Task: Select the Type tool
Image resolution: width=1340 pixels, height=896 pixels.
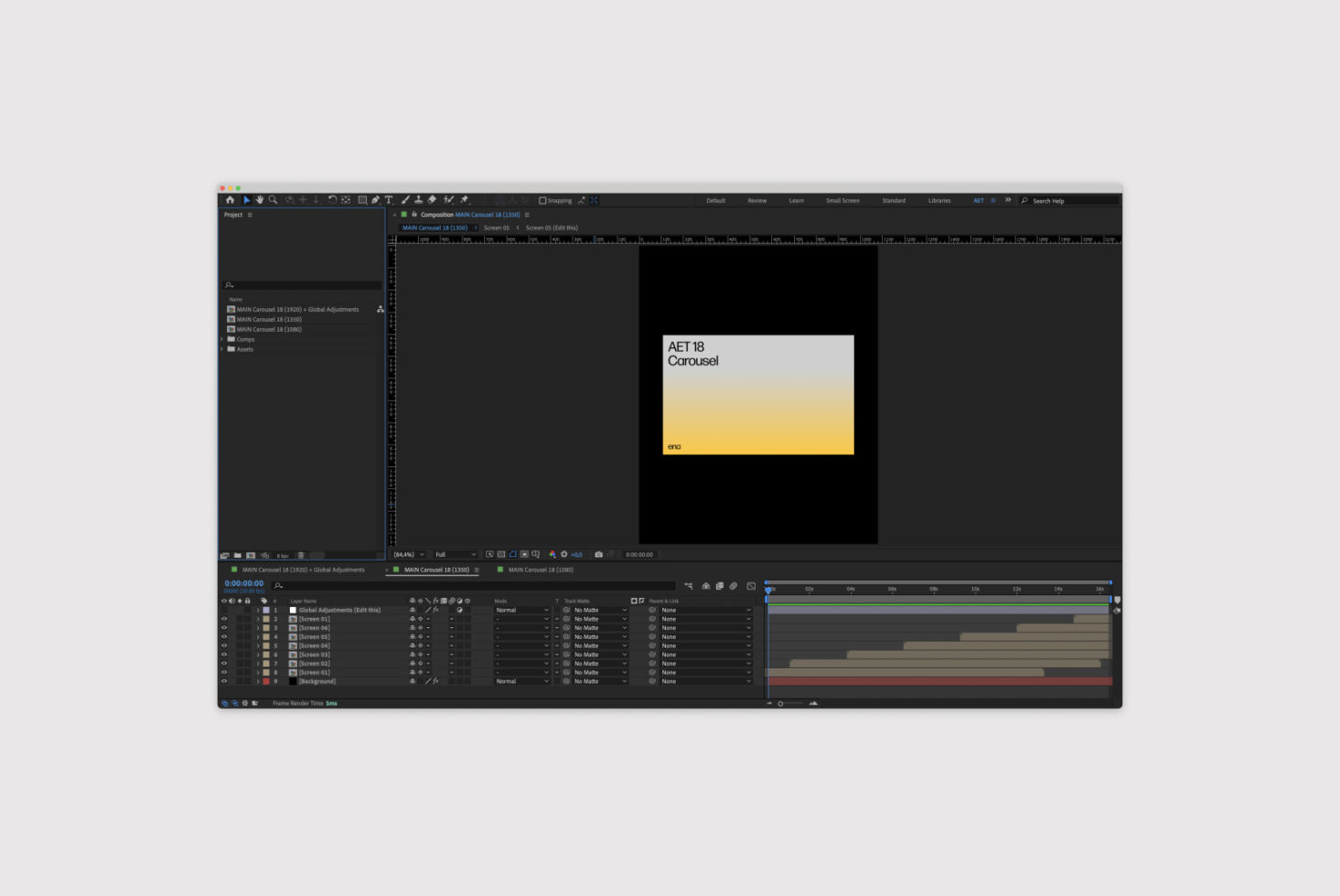Action: [389, 200]
